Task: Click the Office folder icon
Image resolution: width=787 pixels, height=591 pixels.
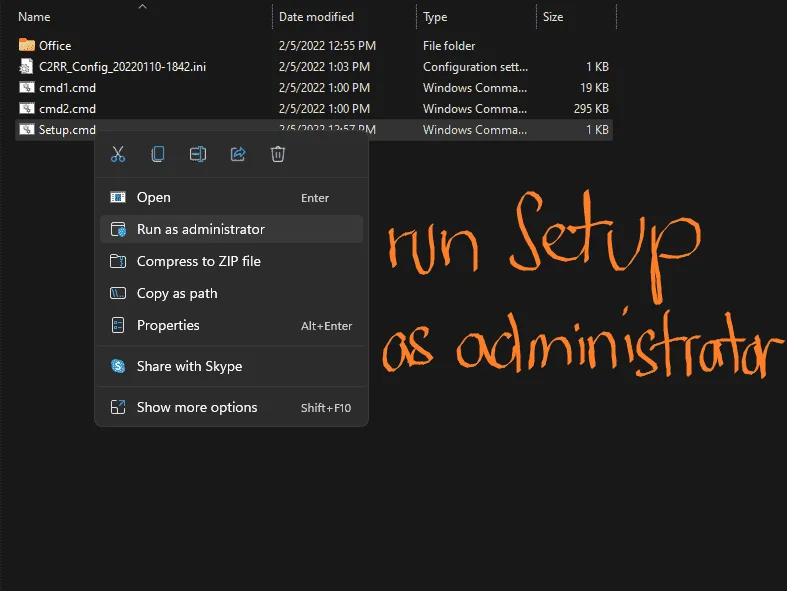Action: click(x=27, y=45)
